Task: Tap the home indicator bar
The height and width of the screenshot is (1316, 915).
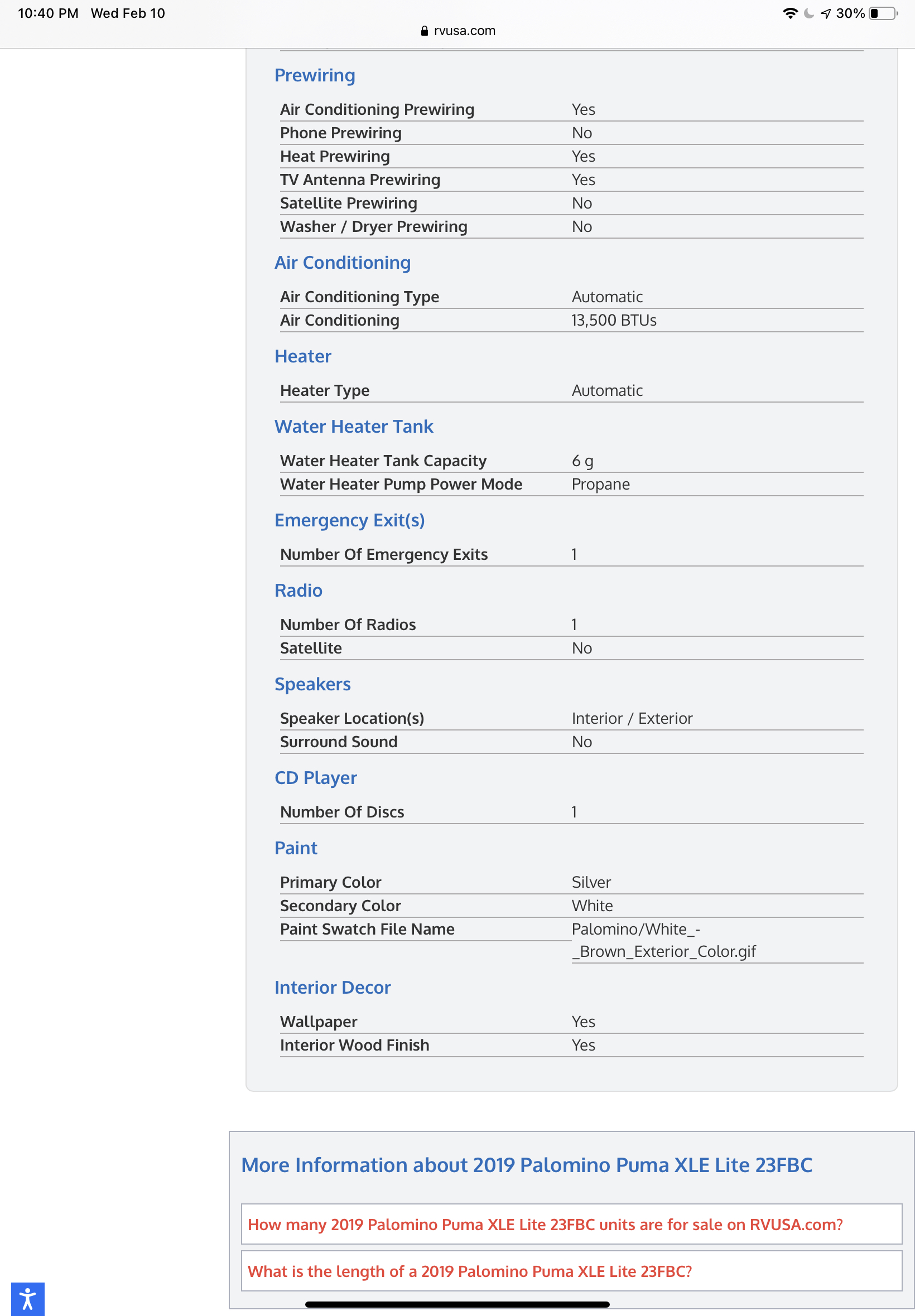Action: coord(457,1304)
